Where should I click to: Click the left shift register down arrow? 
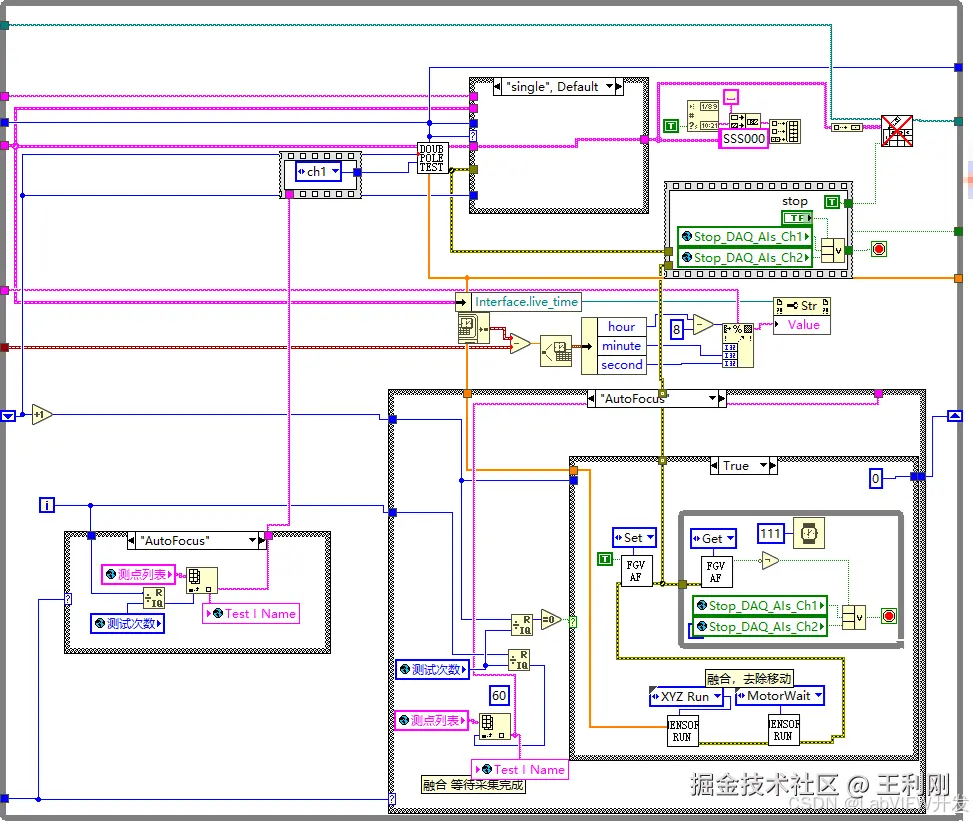coord(8,416)
